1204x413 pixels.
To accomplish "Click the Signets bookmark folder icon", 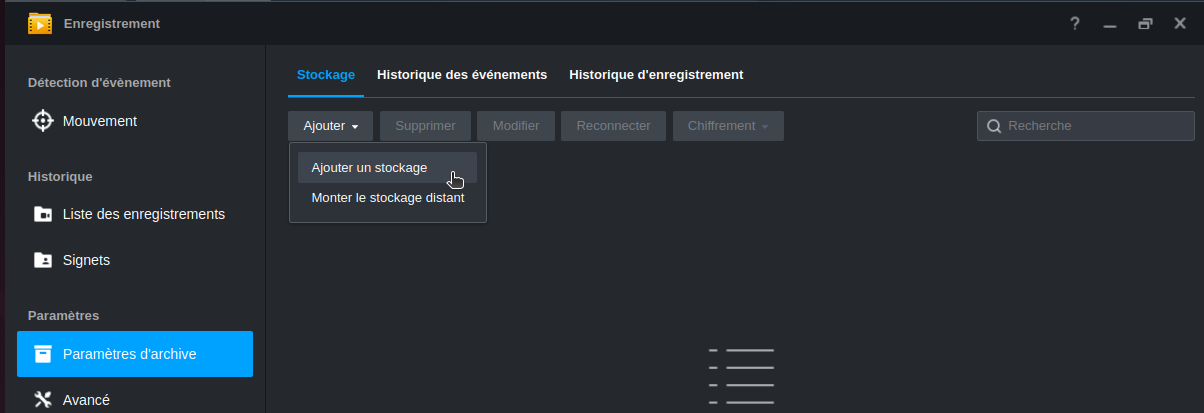I will (42, 260).
